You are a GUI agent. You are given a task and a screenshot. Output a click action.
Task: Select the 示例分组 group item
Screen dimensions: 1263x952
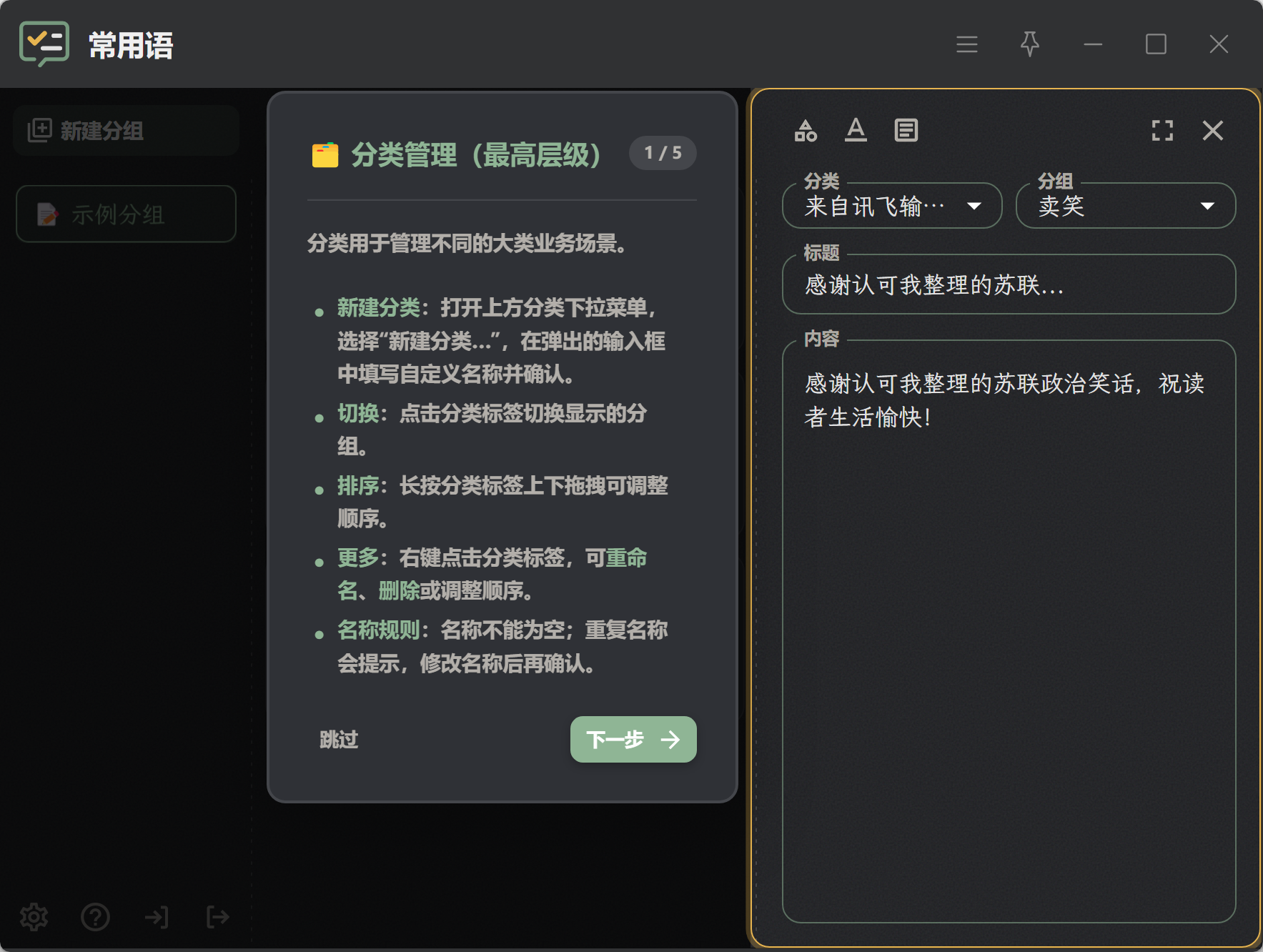click(126, 214)
